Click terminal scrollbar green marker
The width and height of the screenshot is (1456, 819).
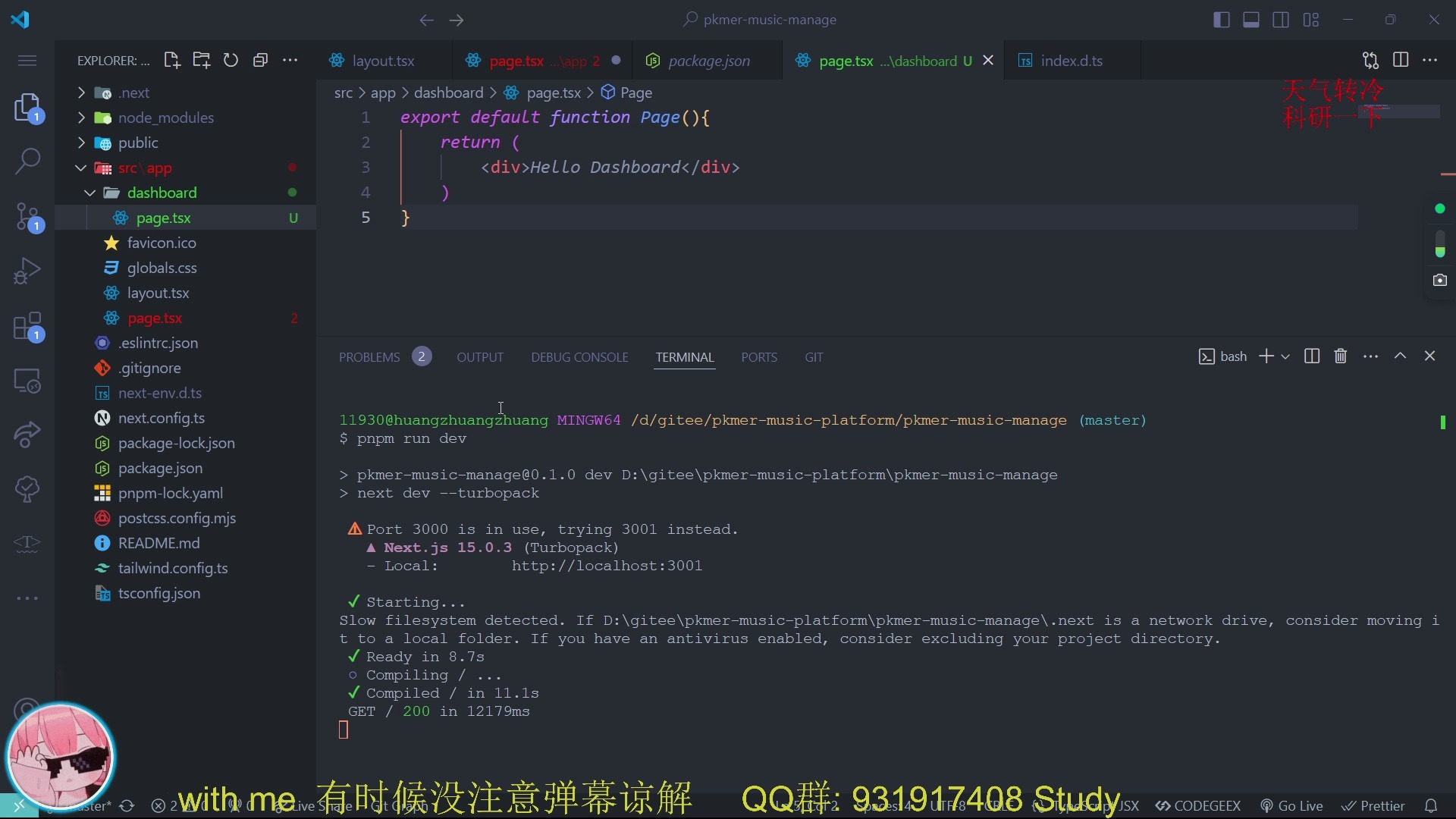coord(1442,422)
